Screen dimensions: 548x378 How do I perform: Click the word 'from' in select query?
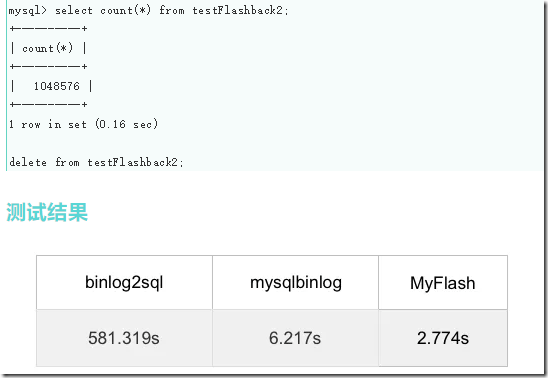point(172,10)
